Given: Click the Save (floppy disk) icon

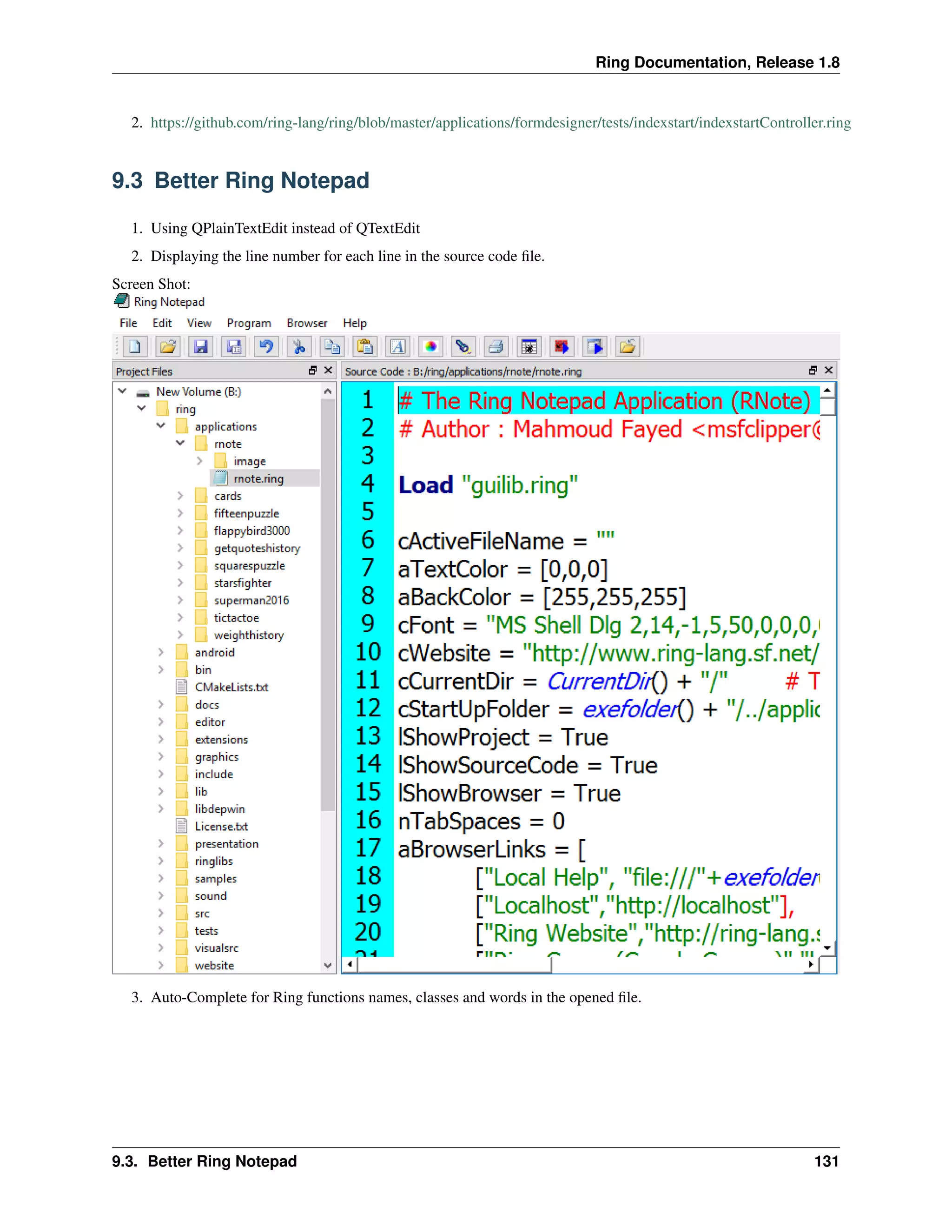Looking at the screenshot, I should point(201,346).
